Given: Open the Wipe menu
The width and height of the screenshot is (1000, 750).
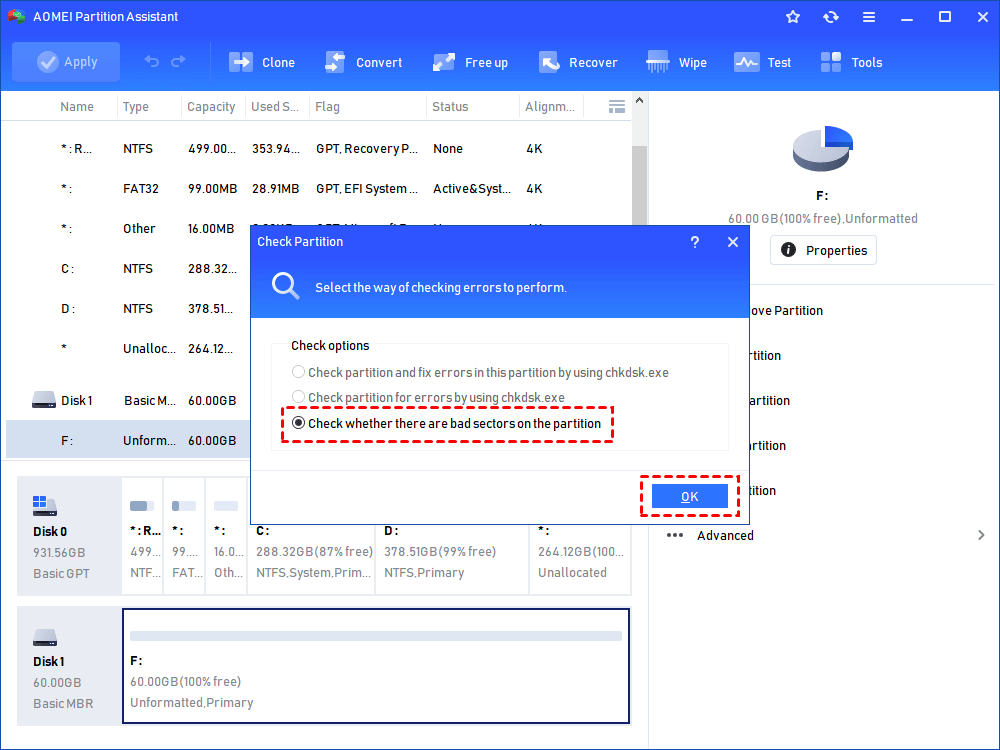Looking at the screenshot, I should pos(676,62).
